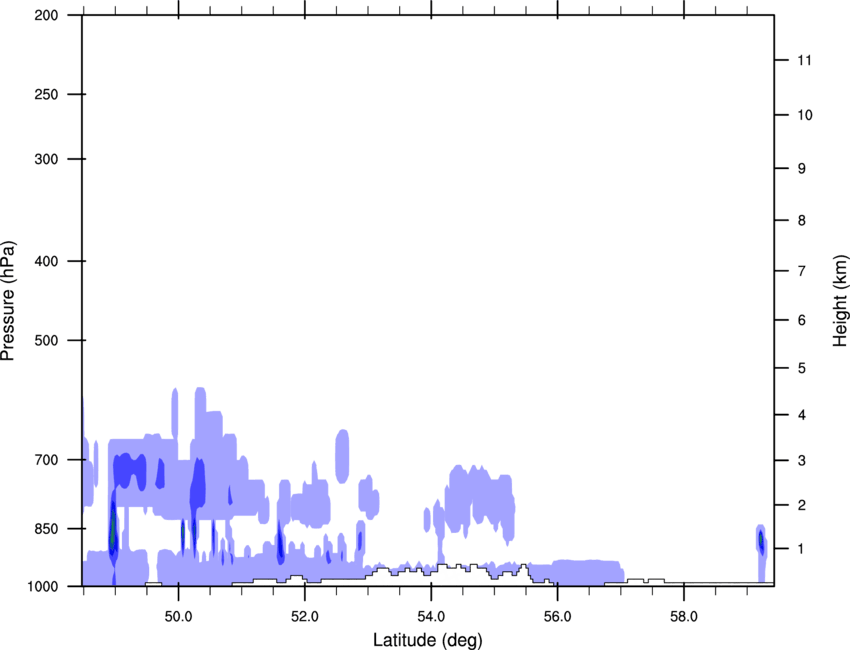Click the 11 km height tick label
Image resolution: width=850 pixels, height=650 pixels.
click(x=804, y=60)
